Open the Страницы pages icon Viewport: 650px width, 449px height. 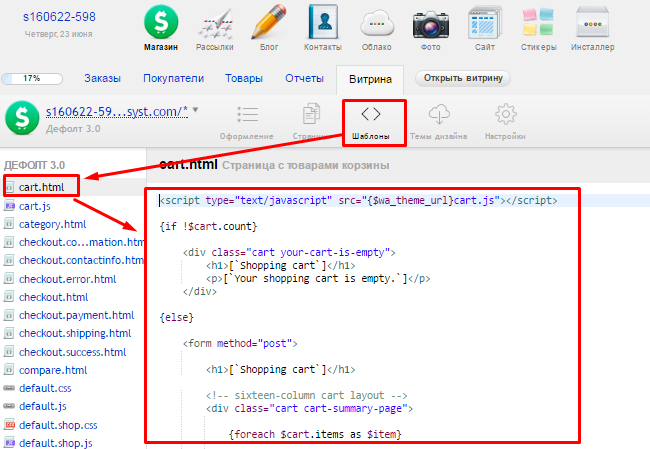coord(311,114)
